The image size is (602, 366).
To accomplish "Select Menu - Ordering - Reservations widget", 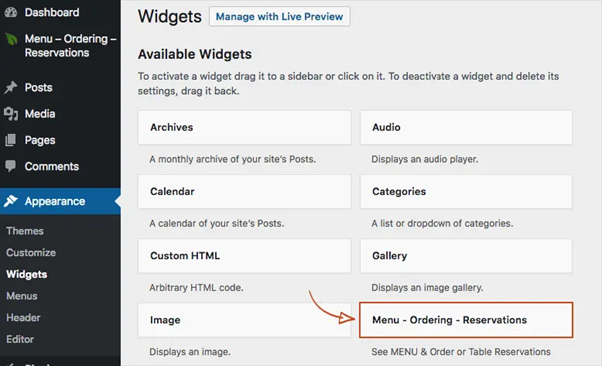I will [x=466, y=320].
